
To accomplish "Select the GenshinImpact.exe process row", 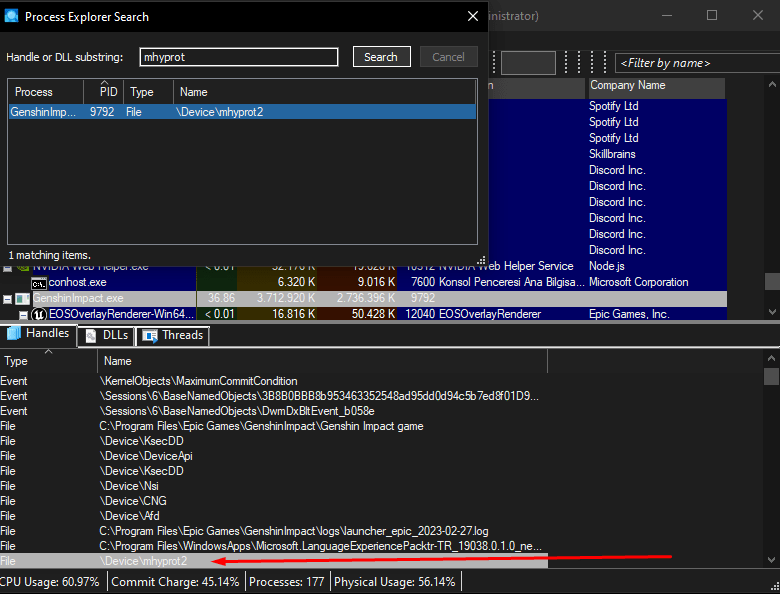I will (x=363, y=298).
